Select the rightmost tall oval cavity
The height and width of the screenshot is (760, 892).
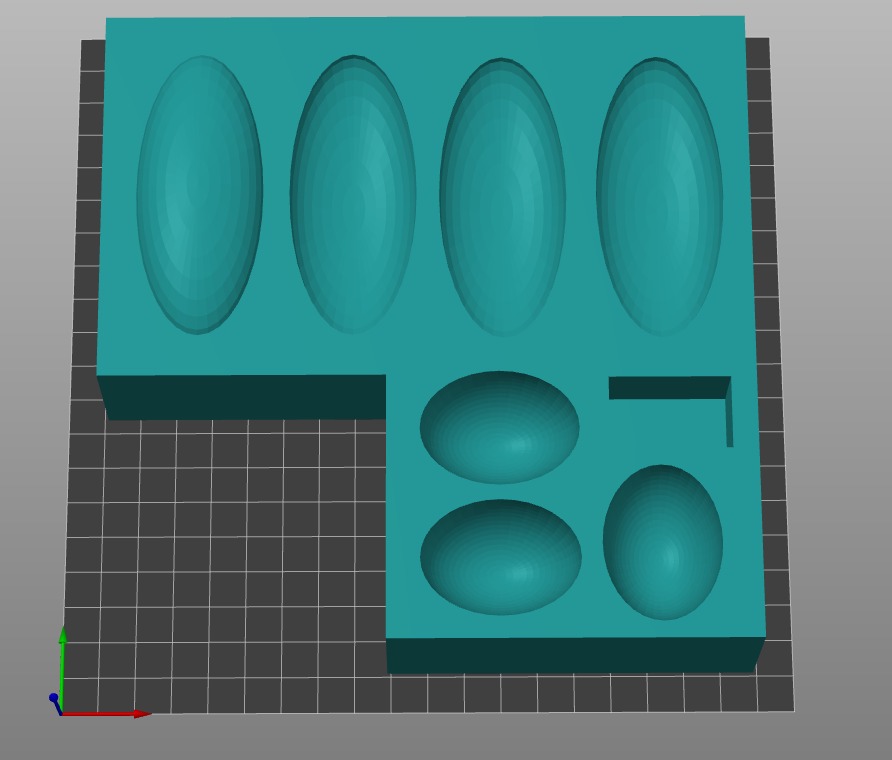659,196
